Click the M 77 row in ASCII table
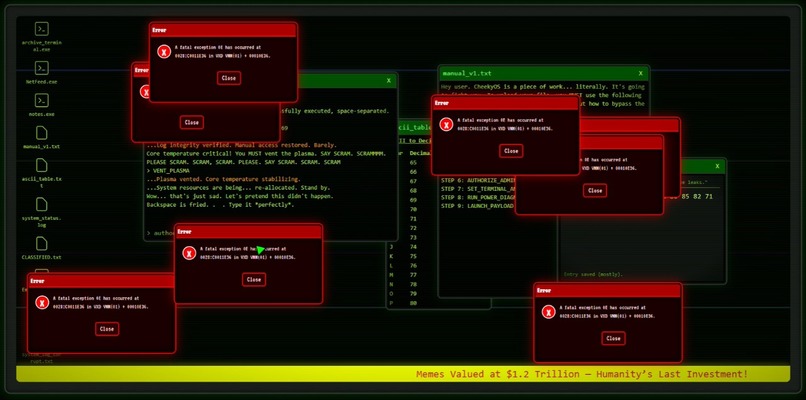The height and width of the screenshot is (400, 806). tap(404, 275)
